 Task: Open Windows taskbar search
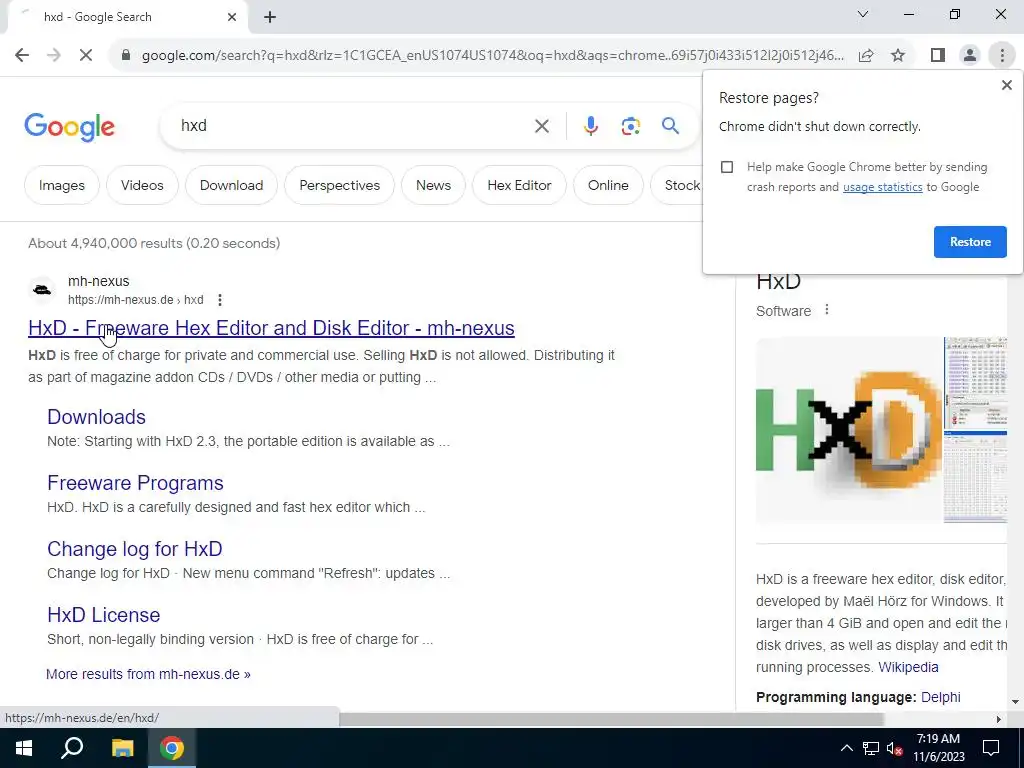72,748
